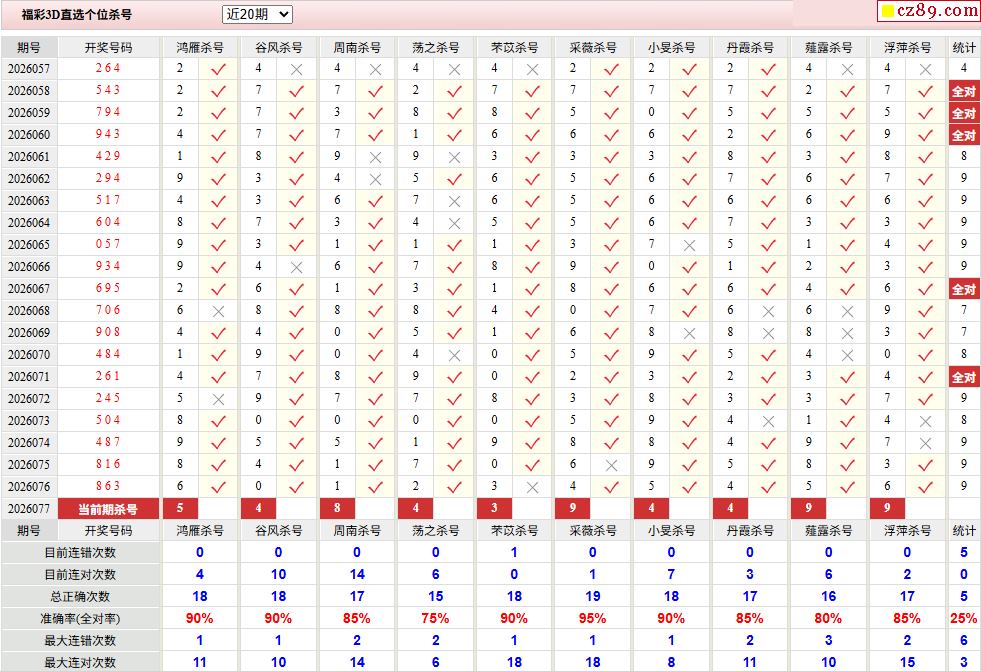The height and width of the screenshot is (671, 981).
Task: Click the 最大连错次数 row label
Action: point(80,640)
